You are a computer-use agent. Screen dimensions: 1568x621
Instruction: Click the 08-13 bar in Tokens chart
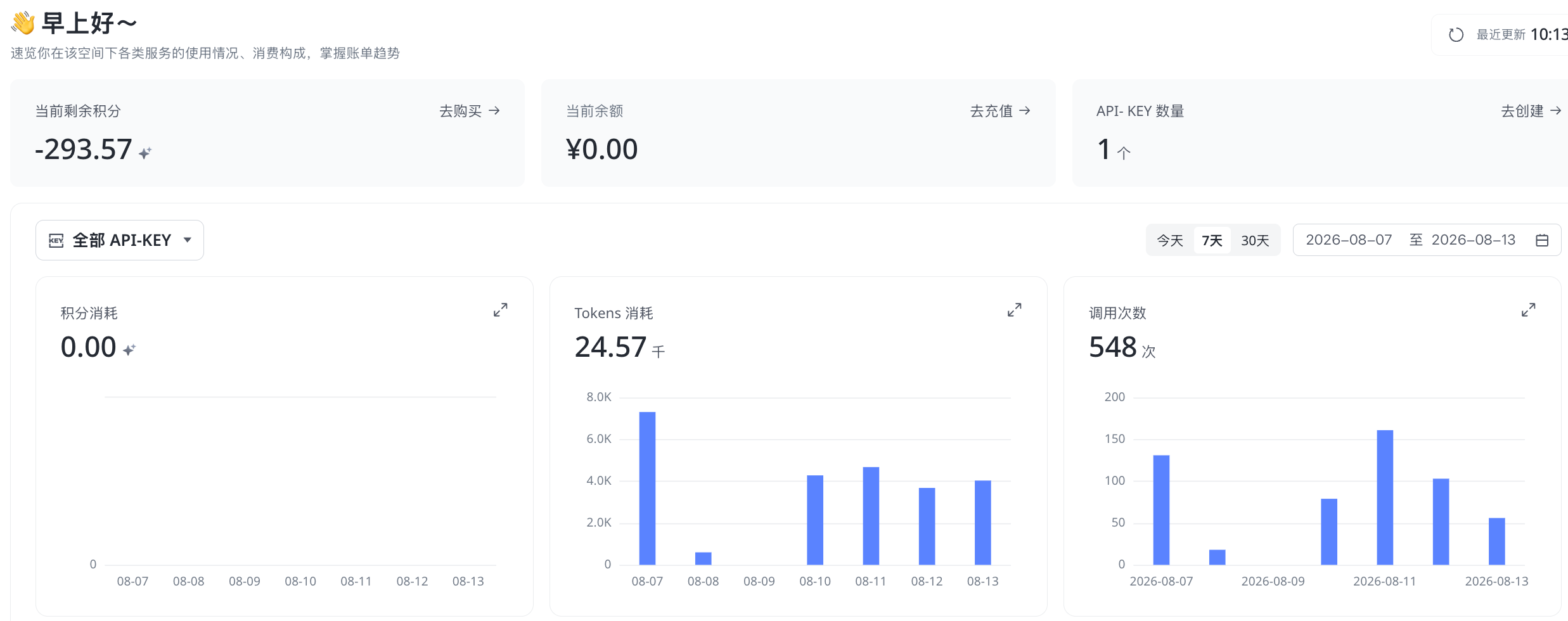(982, 522)
